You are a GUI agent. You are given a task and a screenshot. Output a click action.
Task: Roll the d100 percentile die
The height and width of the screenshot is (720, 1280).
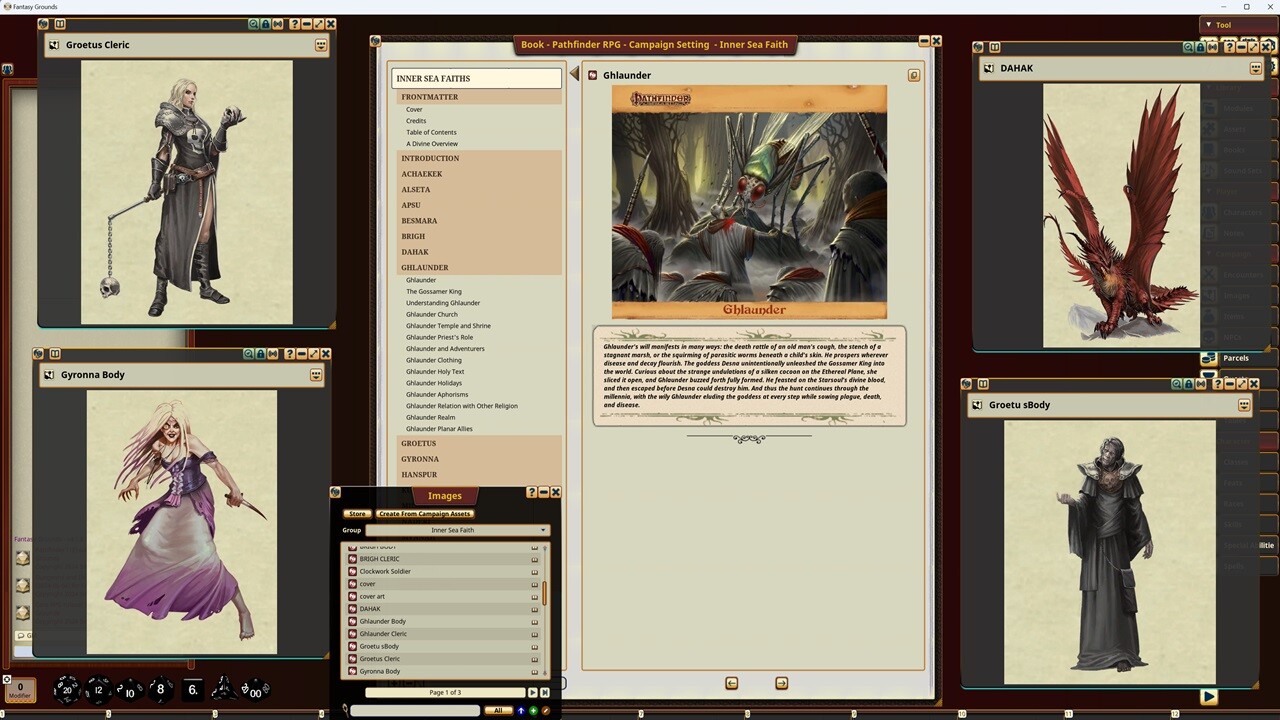point(254,689)
